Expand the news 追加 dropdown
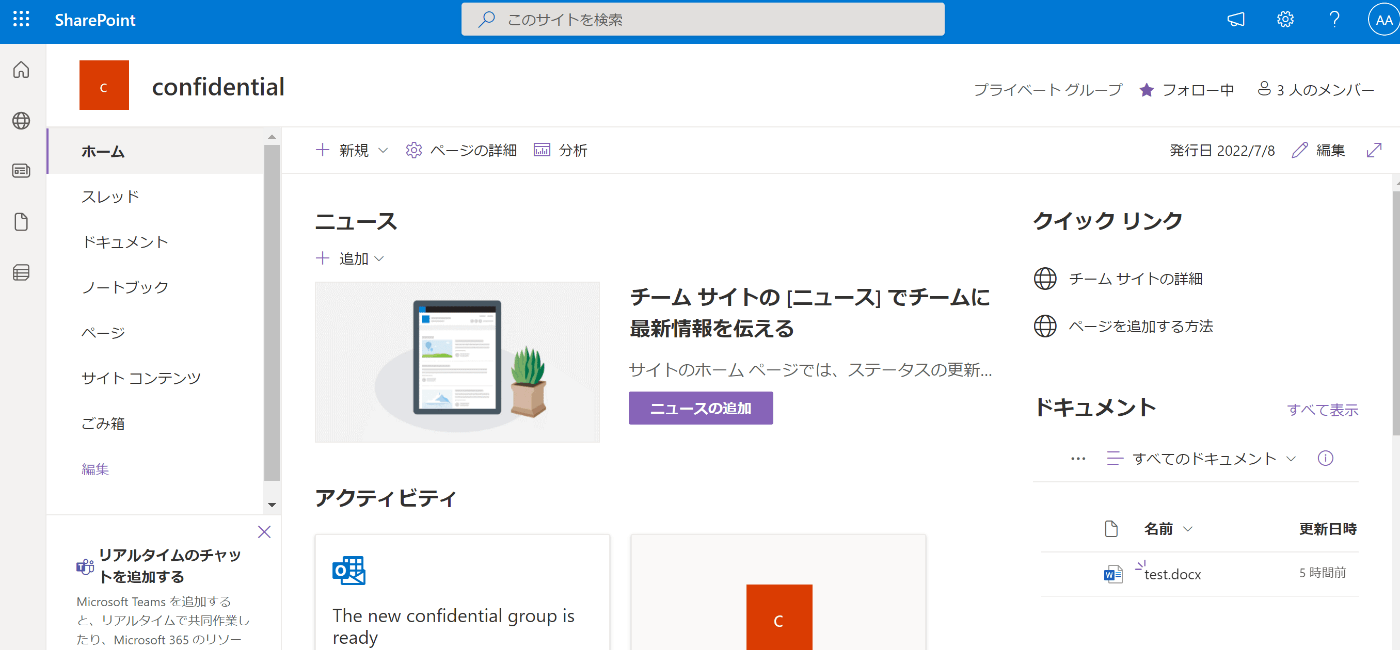 379,258
